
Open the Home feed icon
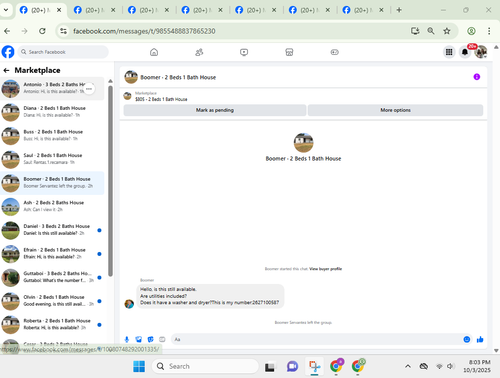154,52
